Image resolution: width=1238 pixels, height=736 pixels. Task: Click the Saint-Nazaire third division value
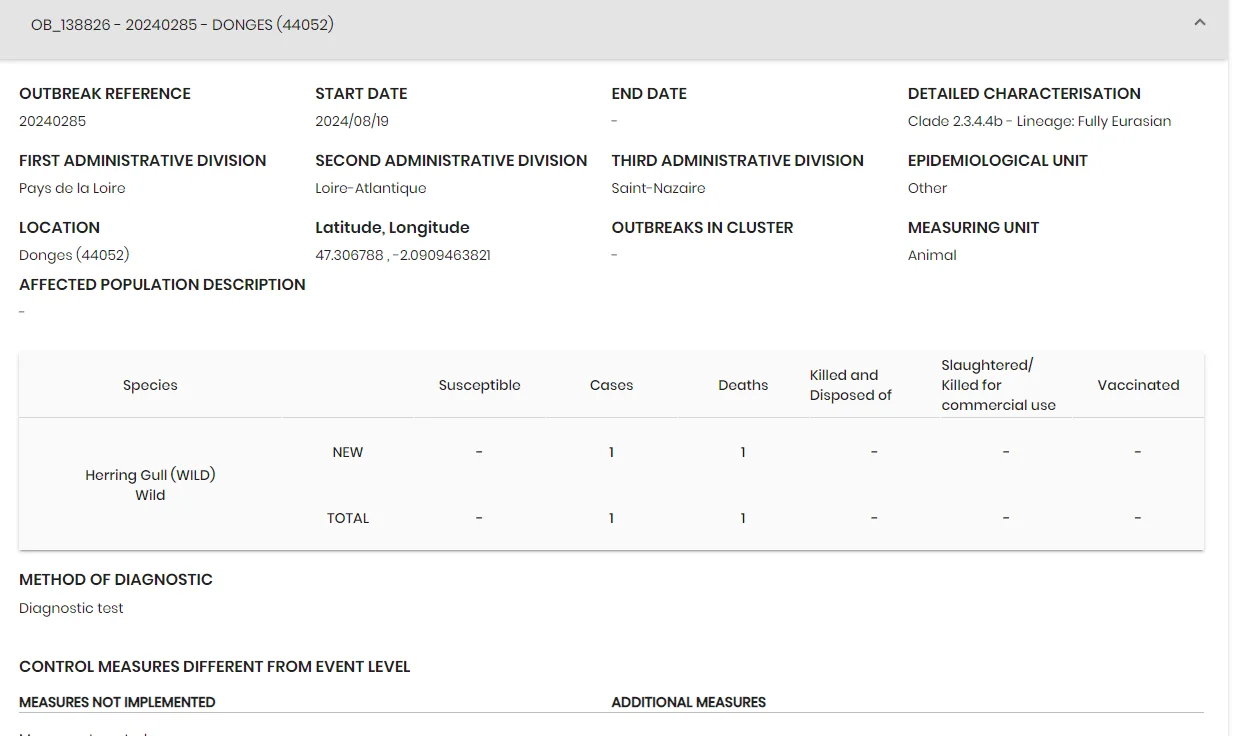[658, 188]
